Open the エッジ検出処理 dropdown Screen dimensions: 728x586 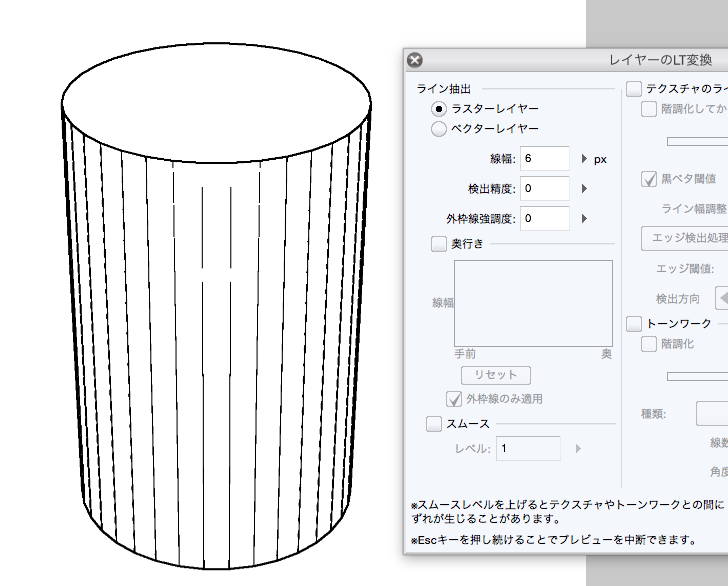coord(685,238)
